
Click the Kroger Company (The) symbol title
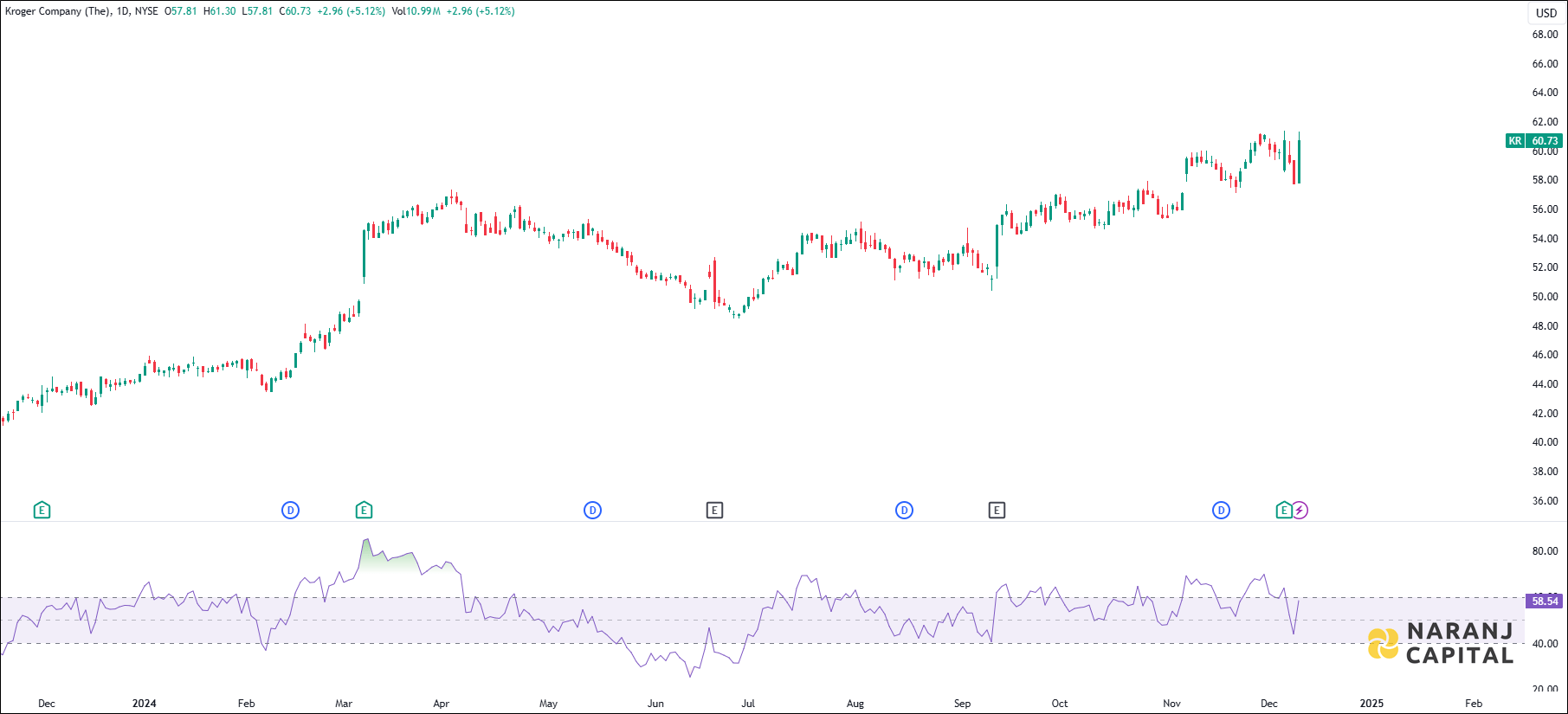pyautogui.click(x=58, y=11)
